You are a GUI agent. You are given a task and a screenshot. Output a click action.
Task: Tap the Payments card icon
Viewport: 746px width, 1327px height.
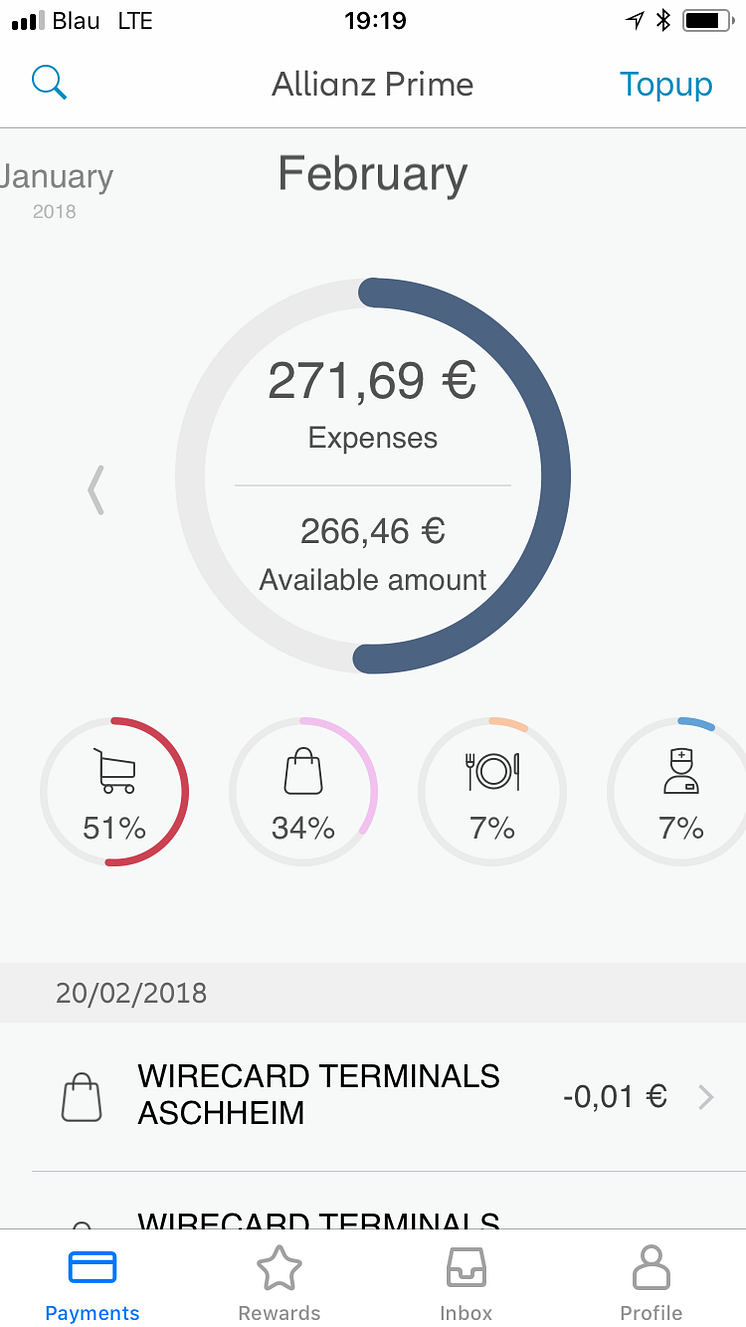click(92, 1269)
